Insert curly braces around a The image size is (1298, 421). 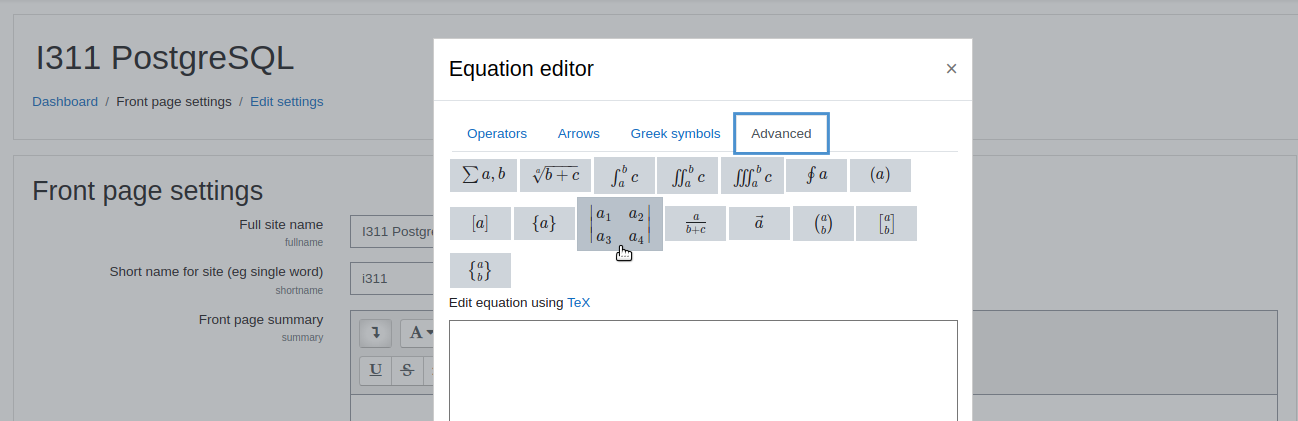(544, 224)
